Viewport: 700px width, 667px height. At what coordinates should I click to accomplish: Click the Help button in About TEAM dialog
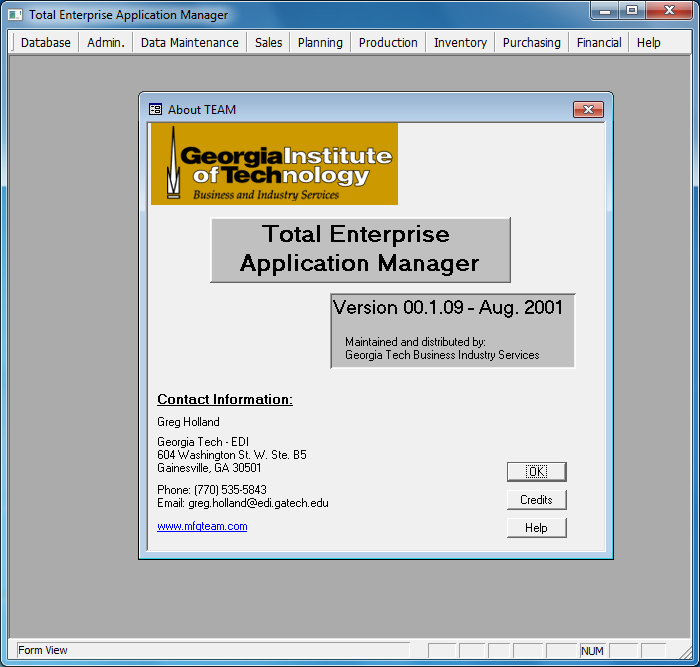point(537,528)
